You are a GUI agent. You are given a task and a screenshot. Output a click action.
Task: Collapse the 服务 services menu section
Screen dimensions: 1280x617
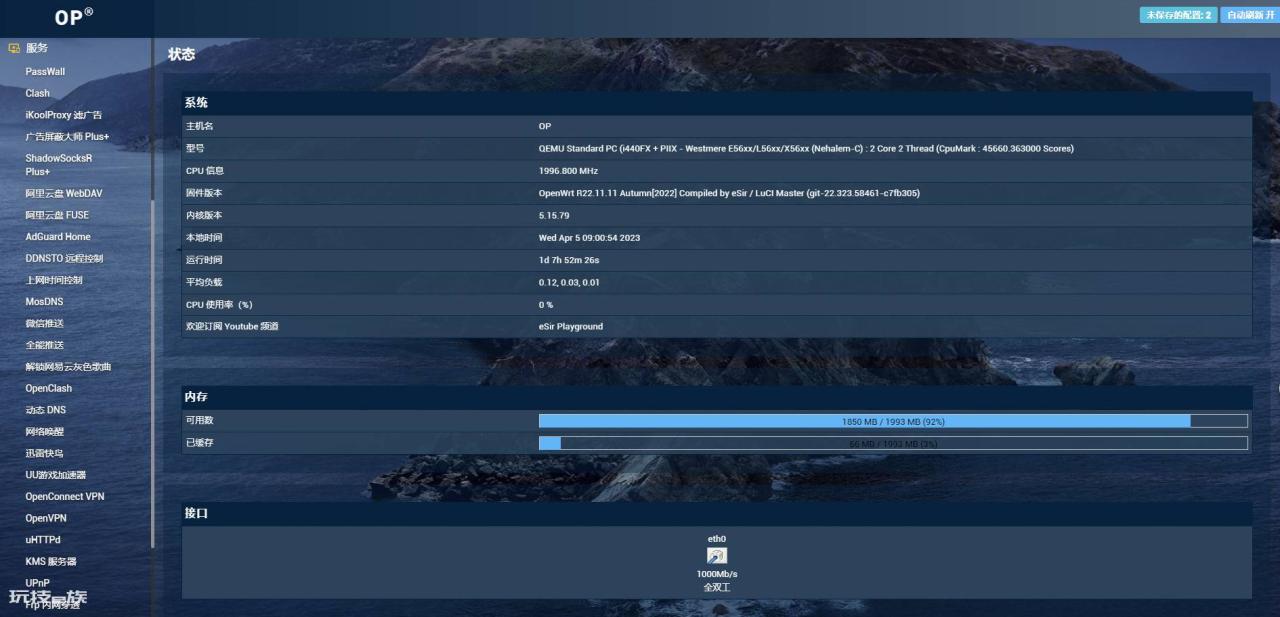tap(37, 48)
